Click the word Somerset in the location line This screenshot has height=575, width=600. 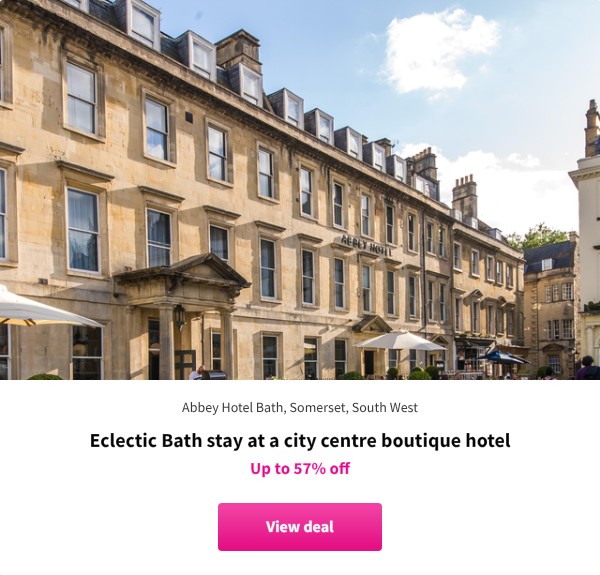coord(318,408)
